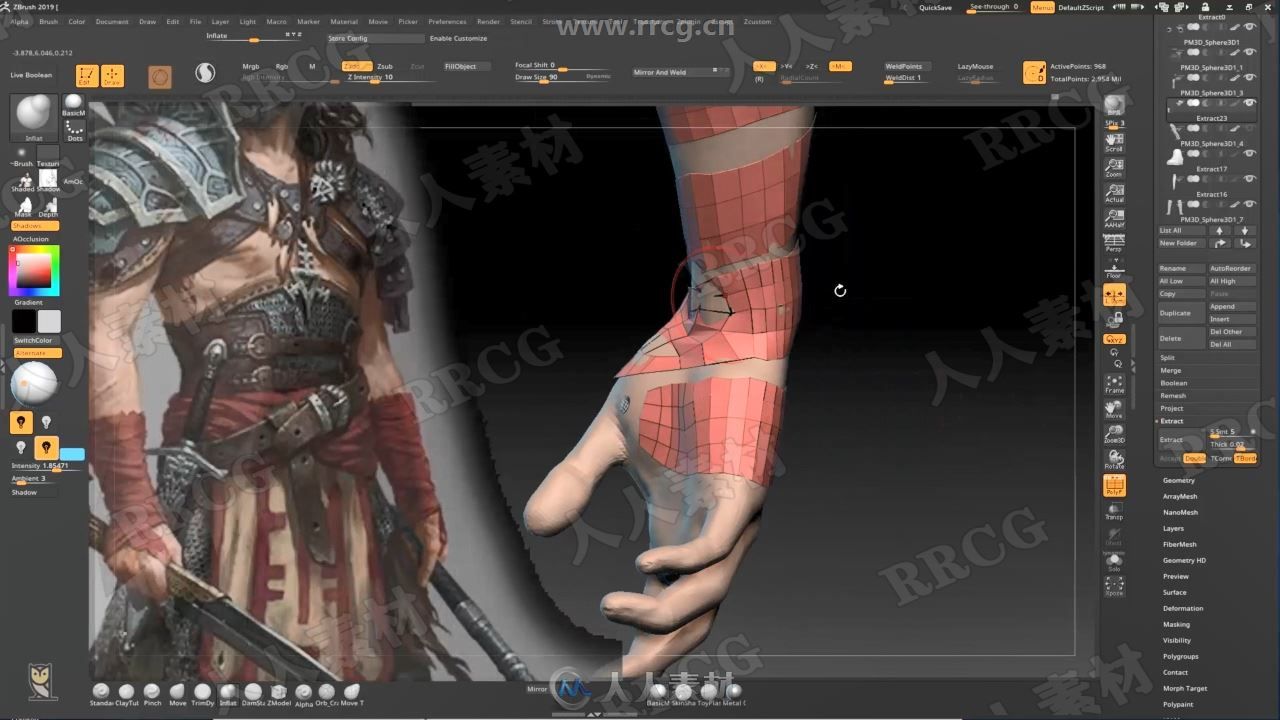Image resolution: width=1280 pixels, height=720 pixels.
Task: Activate the Draw mode button
Action: 113,76
